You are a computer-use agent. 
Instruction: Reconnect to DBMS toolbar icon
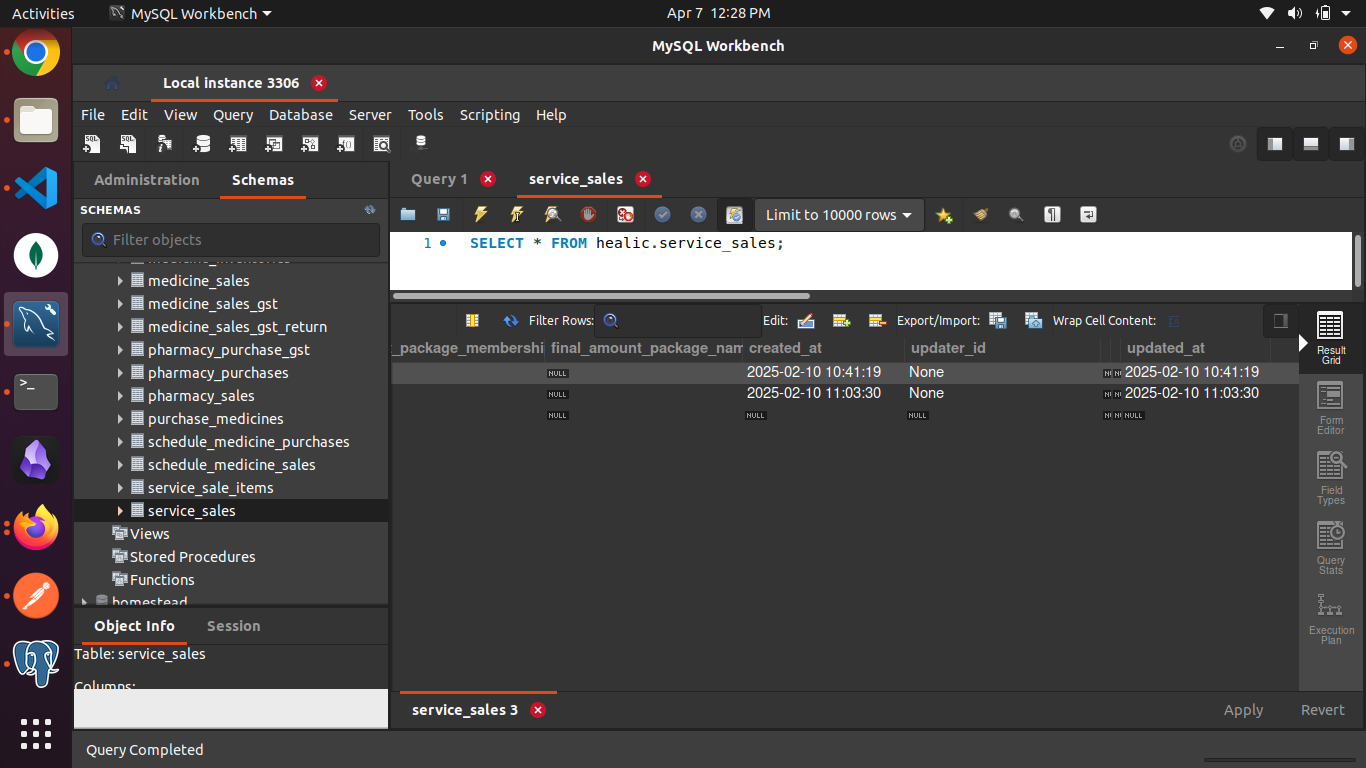[x=421, y=143]
